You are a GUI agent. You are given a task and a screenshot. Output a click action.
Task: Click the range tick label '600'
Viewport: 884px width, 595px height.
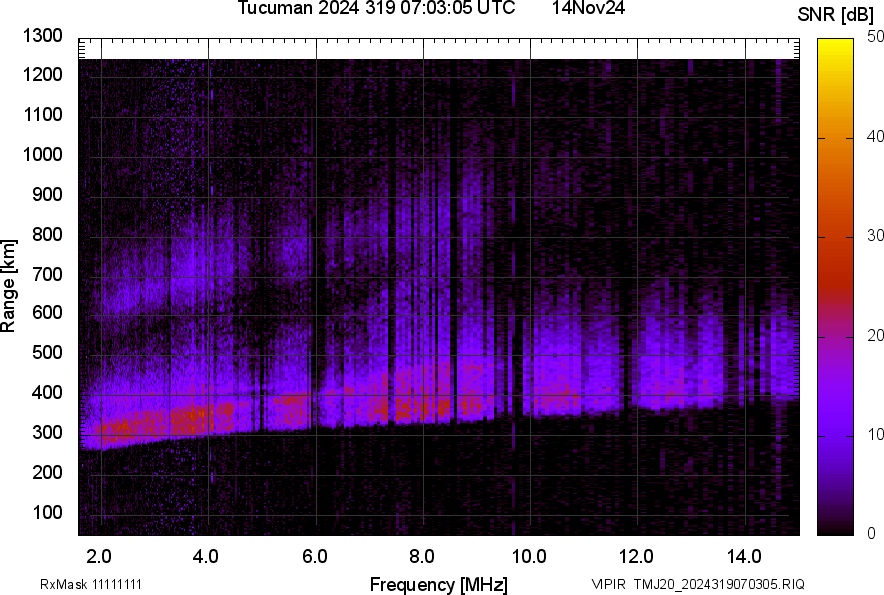coord(47,312)
